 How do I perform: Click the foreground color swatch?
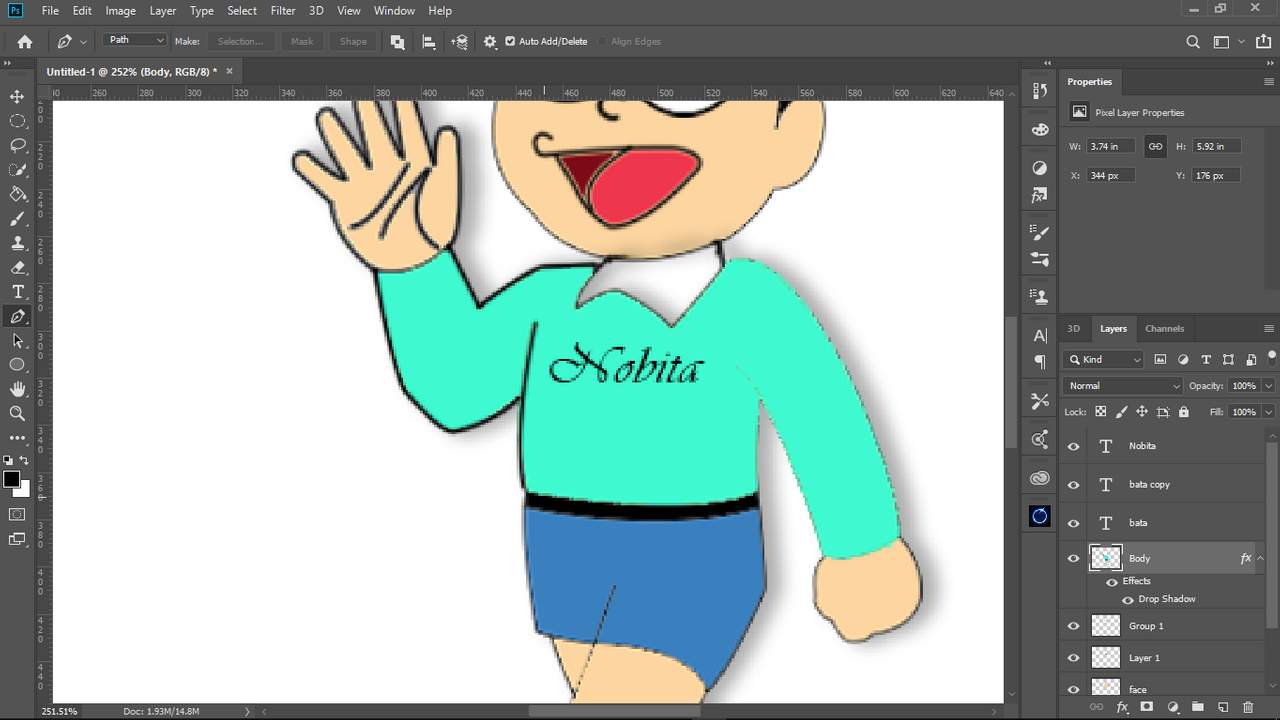[11, 480]
